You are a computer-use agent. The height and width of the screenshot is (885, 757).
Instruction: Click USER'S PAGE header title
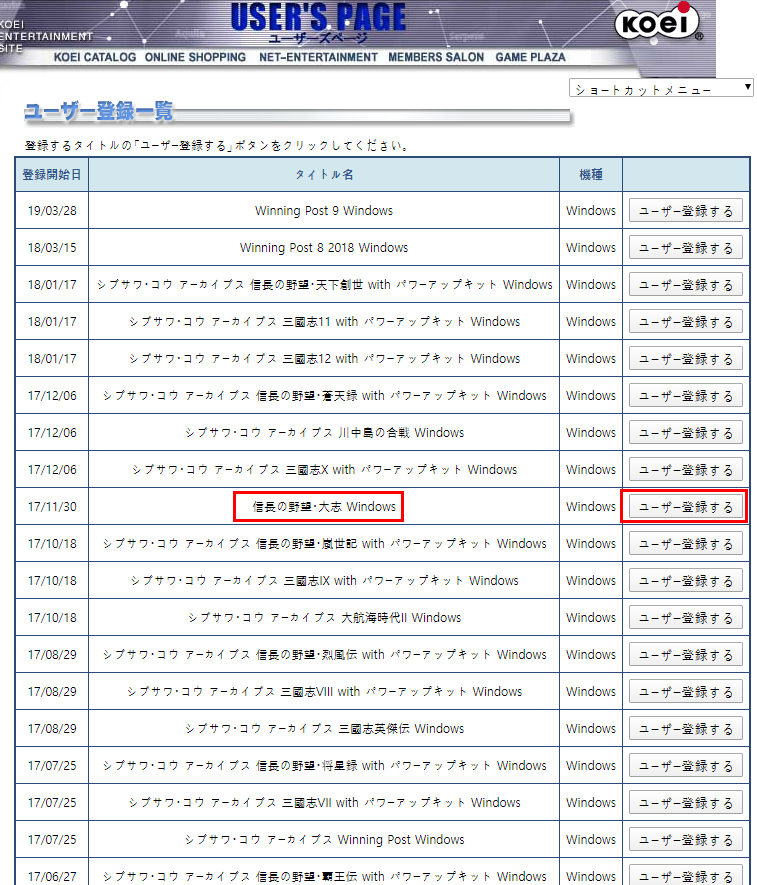pyautogui.click(x=318, y=18)
